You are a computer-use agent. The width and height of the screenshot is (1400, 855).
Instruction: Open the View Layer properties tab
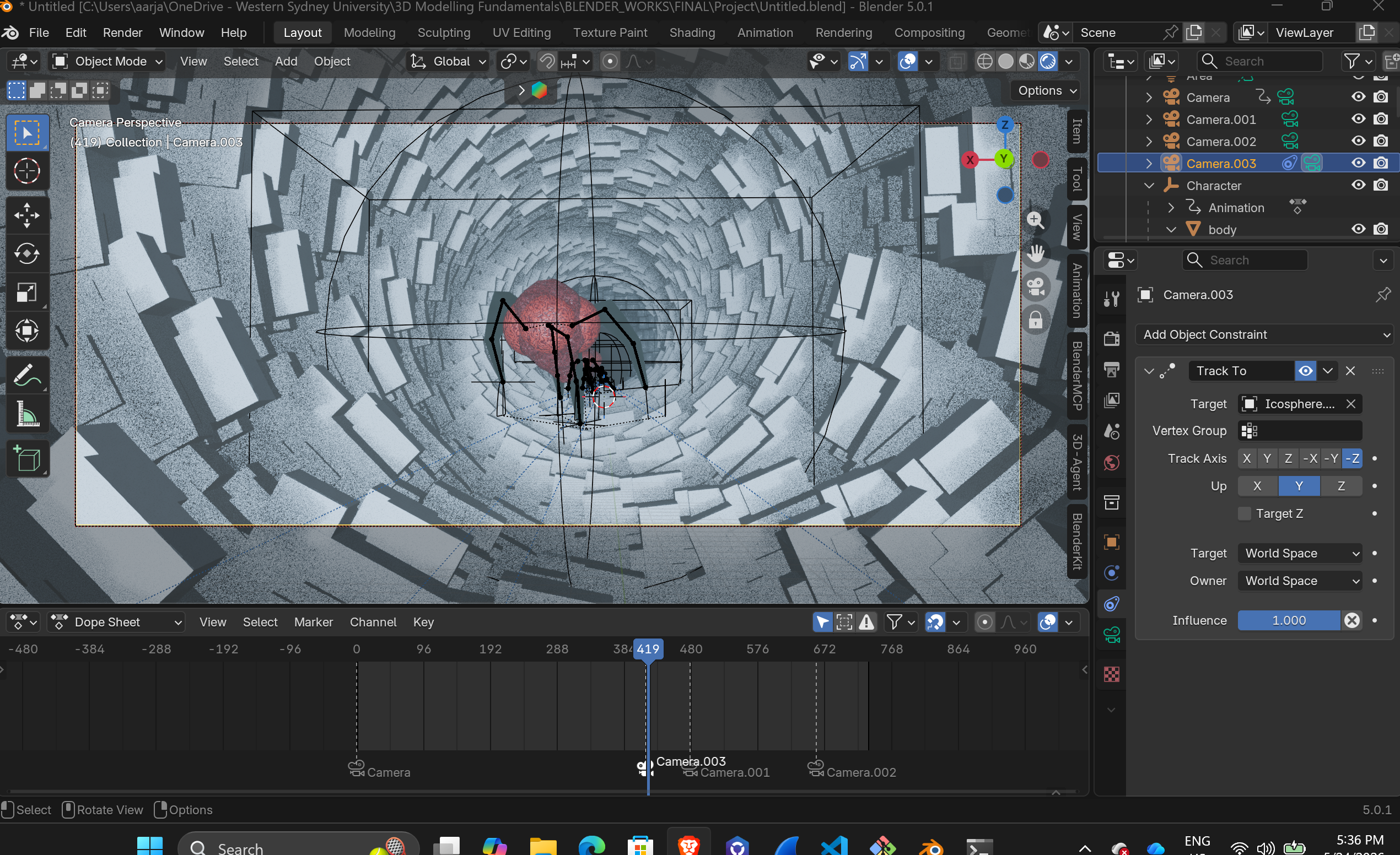click(x=1111, y=401)
